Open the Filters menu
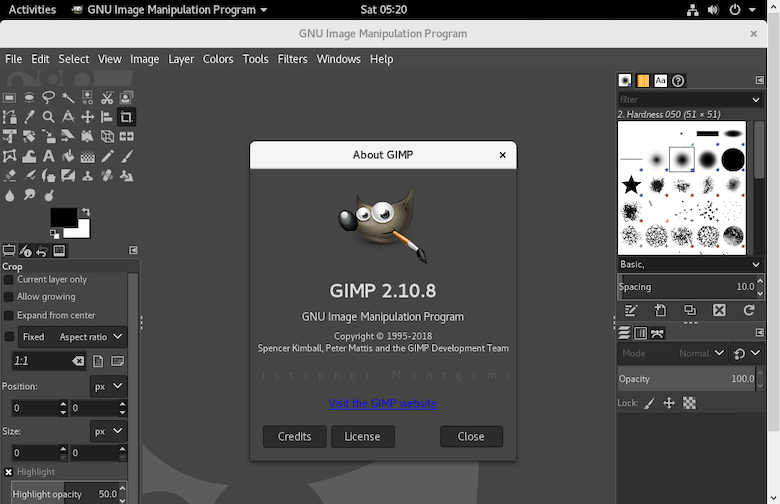 (292, 59)
